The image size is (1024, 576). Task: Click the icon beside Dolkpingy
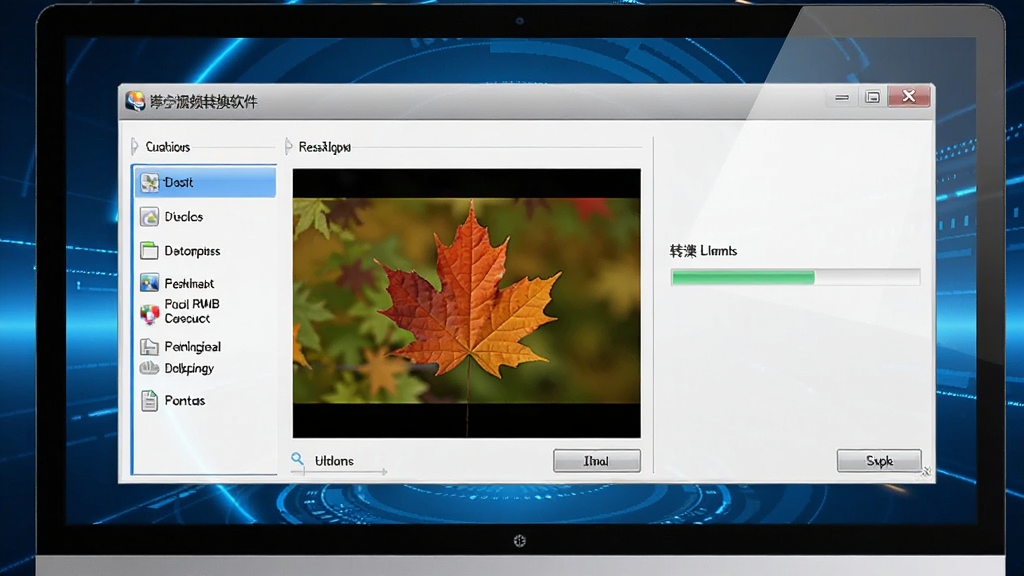[x=149, y=368]
